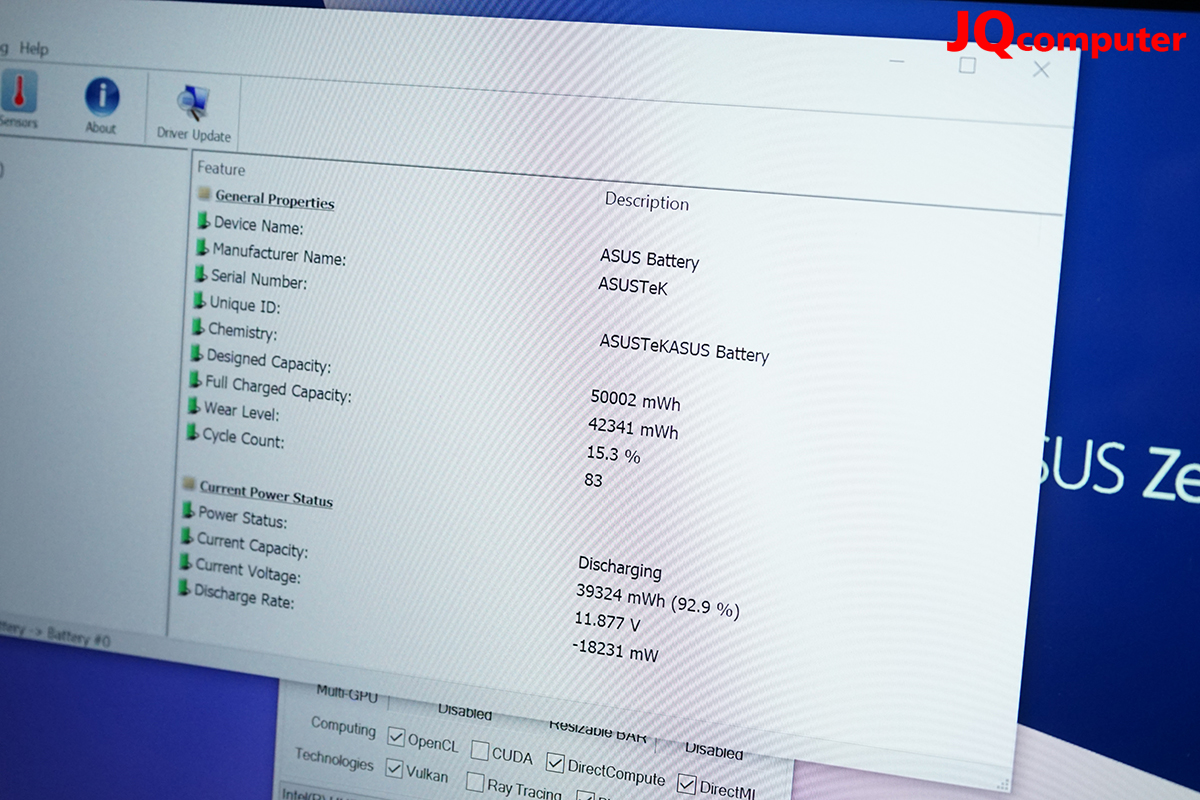Click the Feature column header

pyautogui.click(x=221, y=169)
